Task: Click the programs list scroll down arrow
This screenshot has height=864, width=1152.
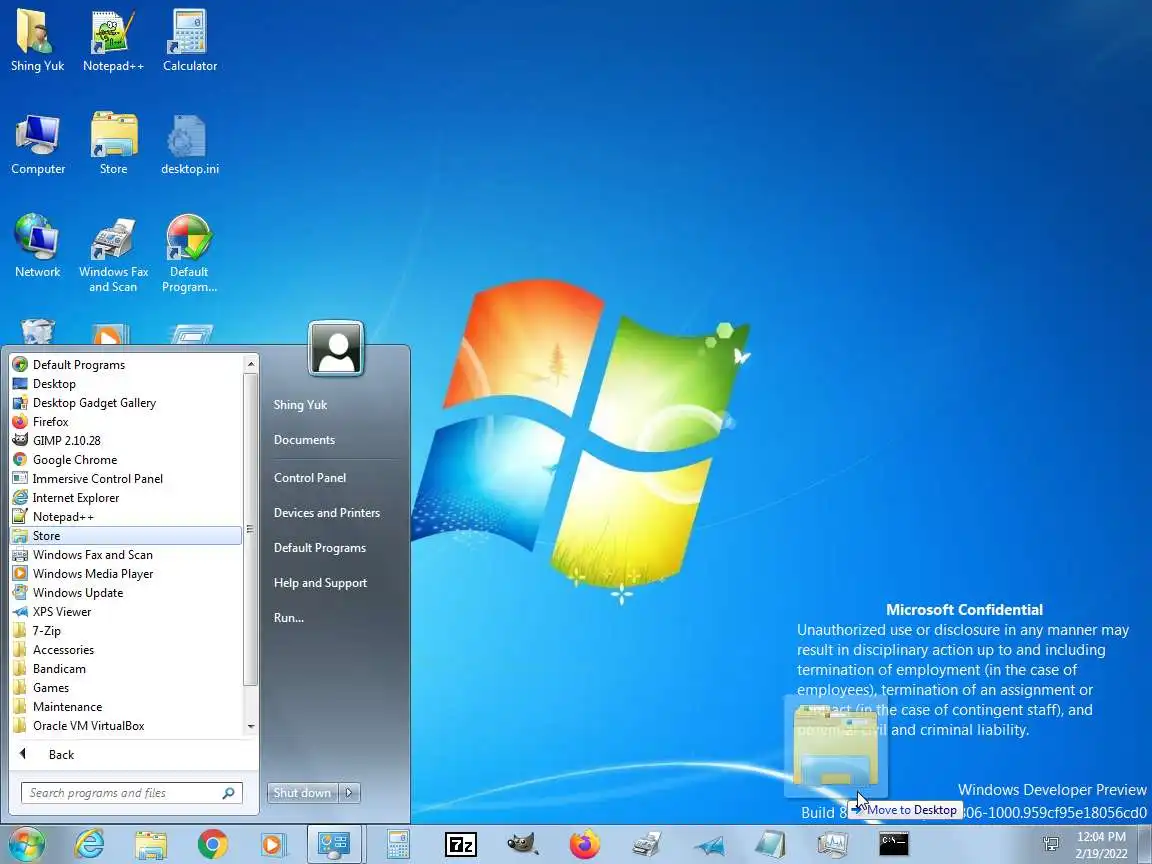Action: 251,727
